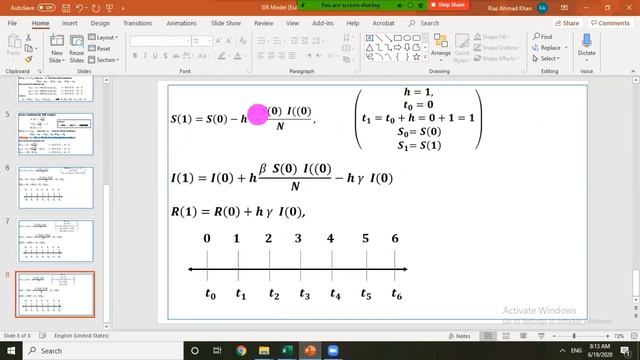Click Find in Editing group
The image size is (640, 360).
point(542,37)
